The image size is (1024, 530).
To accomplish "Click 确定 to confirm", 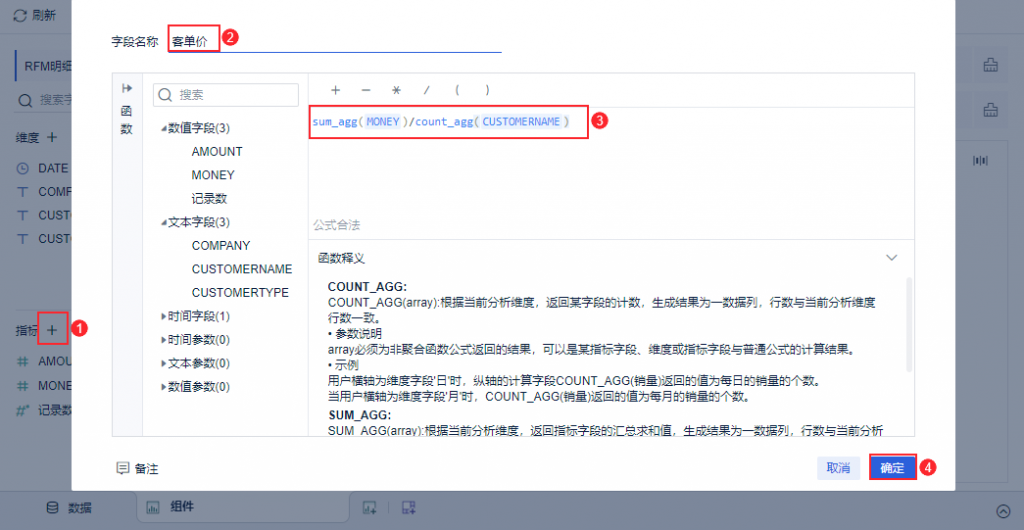I will [893, 468].
